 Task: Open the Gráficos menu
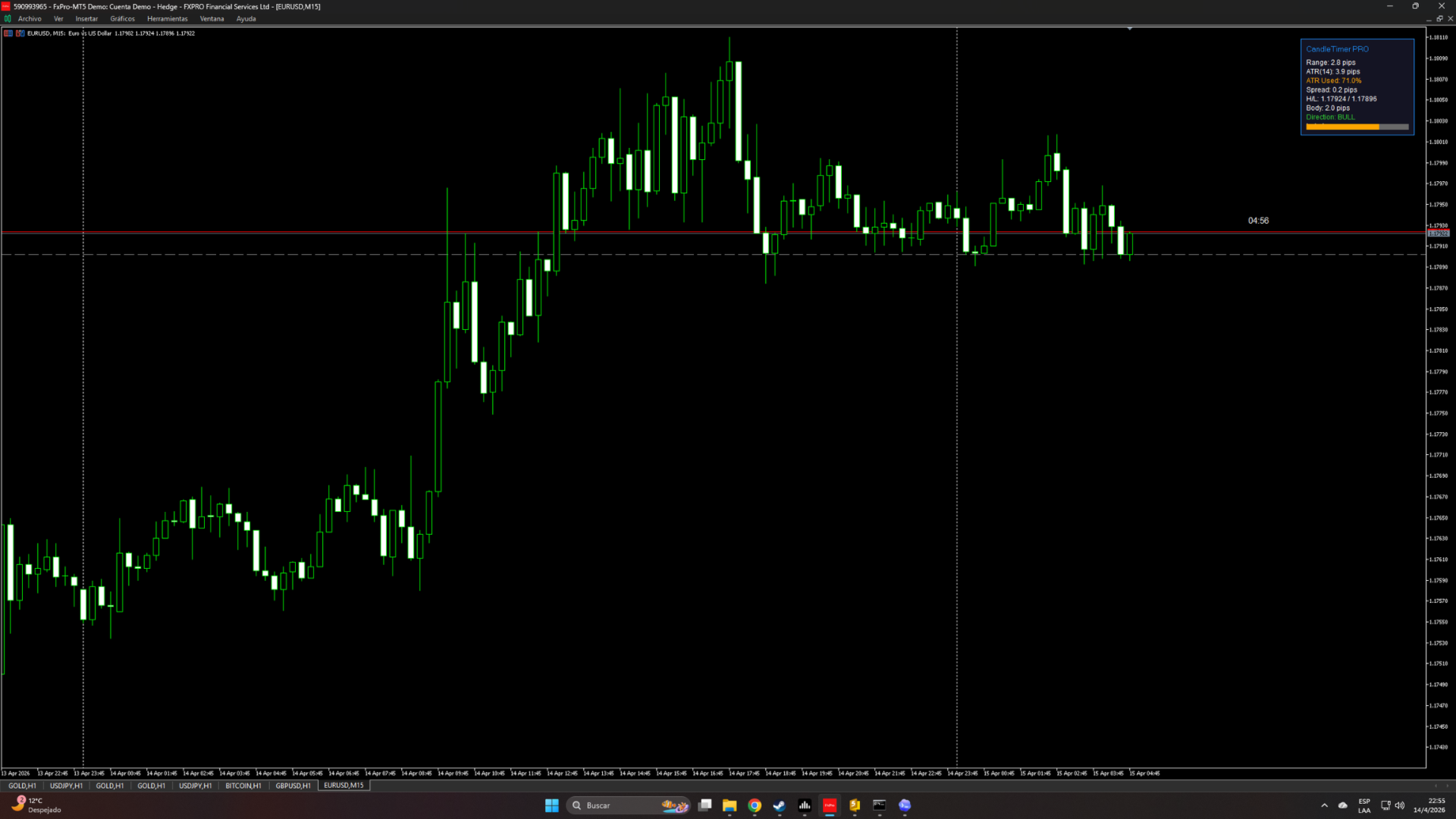(x=122, y=19)
